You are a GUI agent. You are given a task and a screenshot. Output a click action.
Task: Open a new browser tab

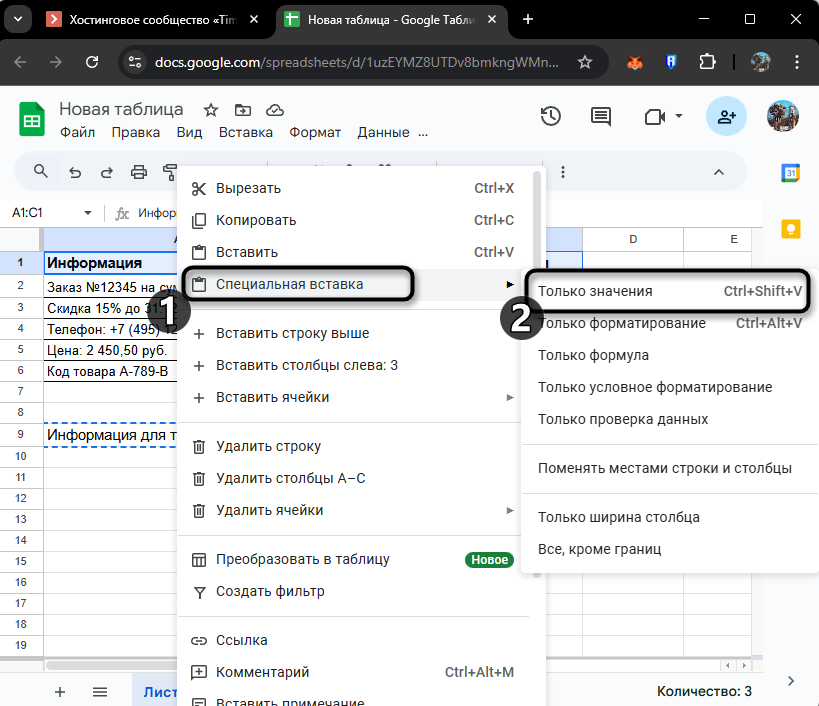528,19
